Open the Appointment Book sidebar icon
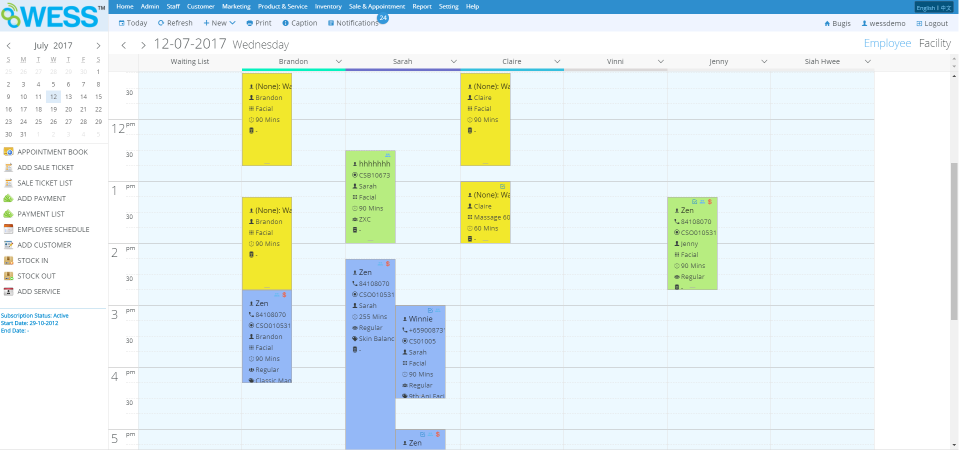960x450 pixels. [8, 152]
